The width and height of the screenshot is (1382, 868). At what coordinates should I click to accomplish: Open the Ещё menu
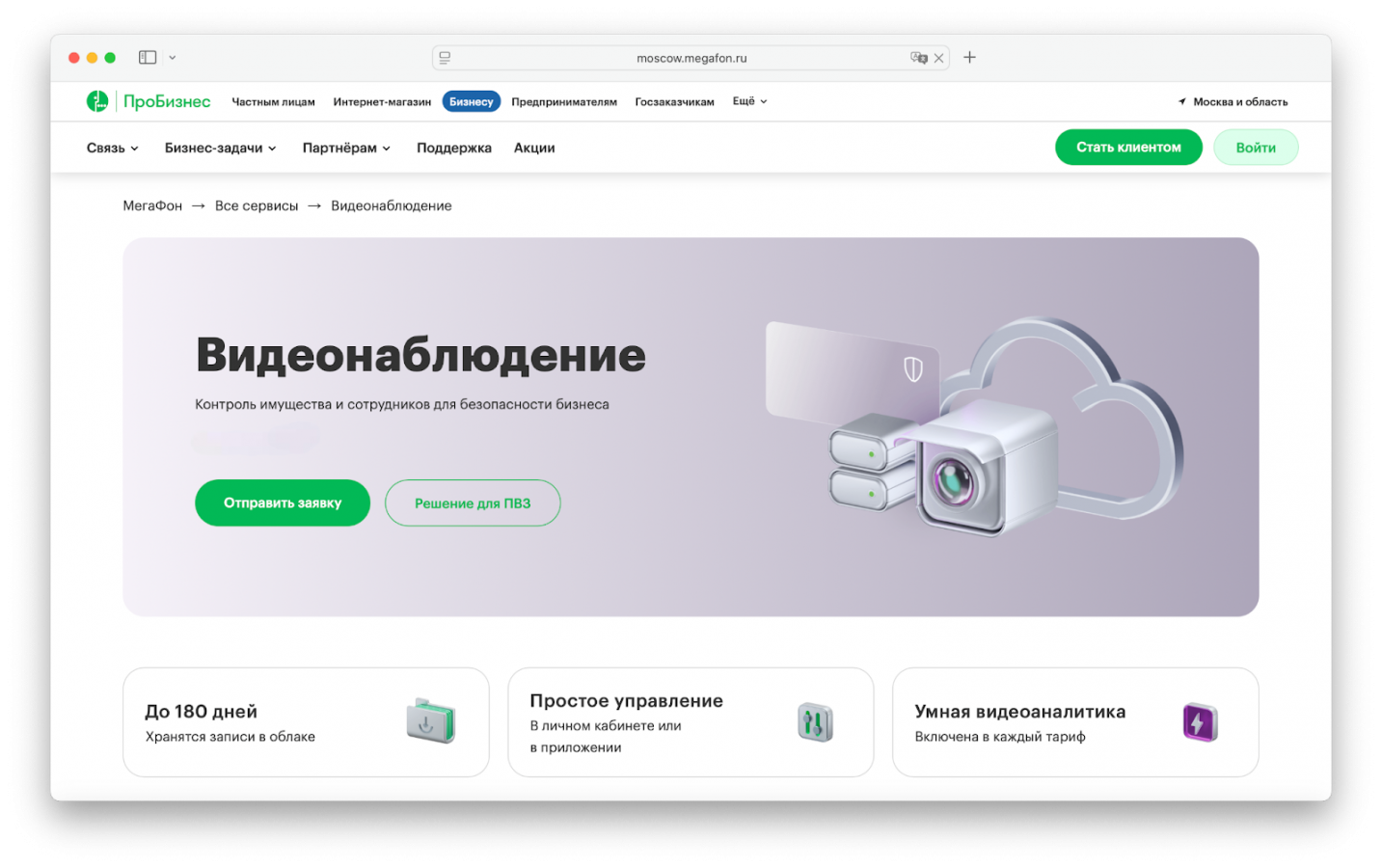(749, 101)
